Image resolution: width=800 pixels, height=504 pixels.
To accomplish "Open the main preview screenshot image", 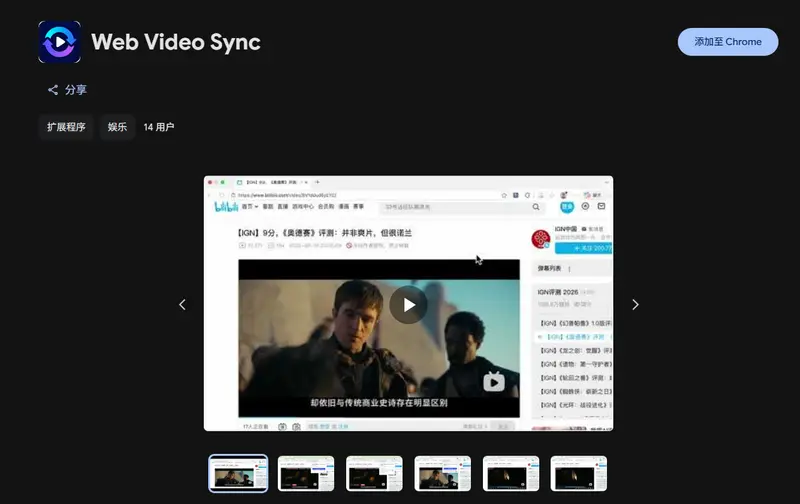I will pyautogui.click(x=408, y=304).
